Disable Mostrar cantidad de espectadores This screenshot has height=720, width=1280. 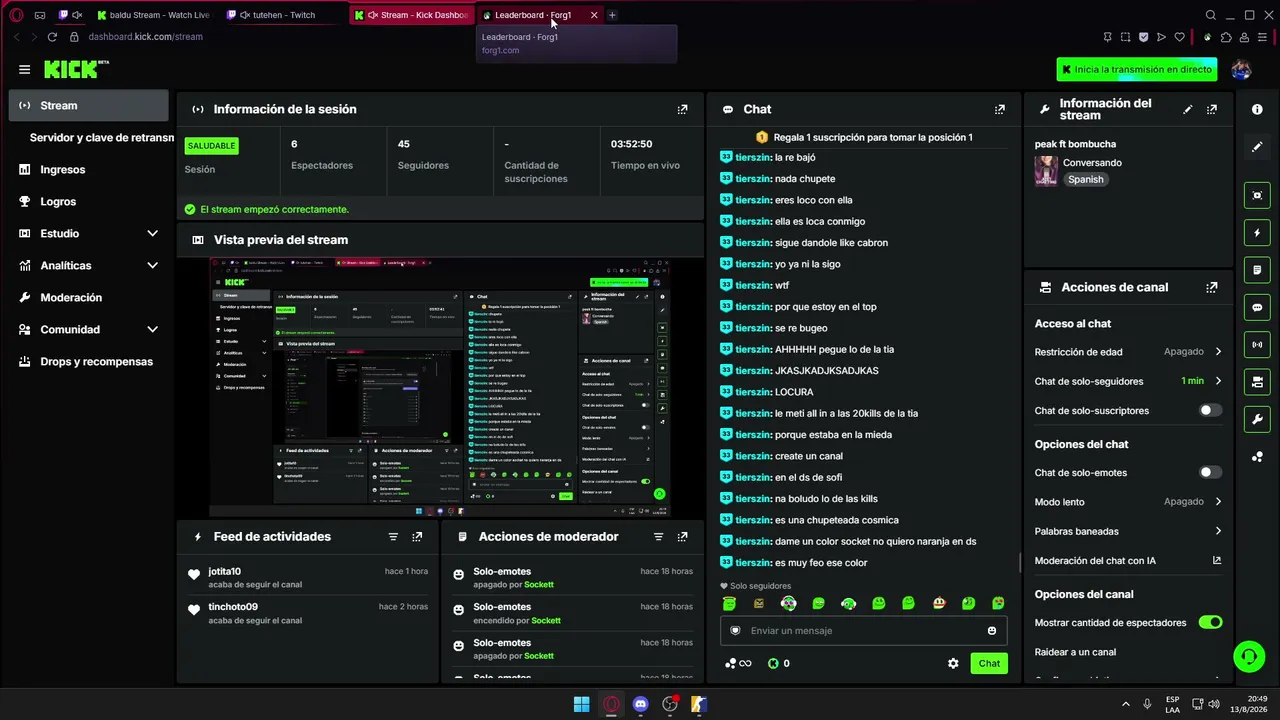[x=1210, y=622]
